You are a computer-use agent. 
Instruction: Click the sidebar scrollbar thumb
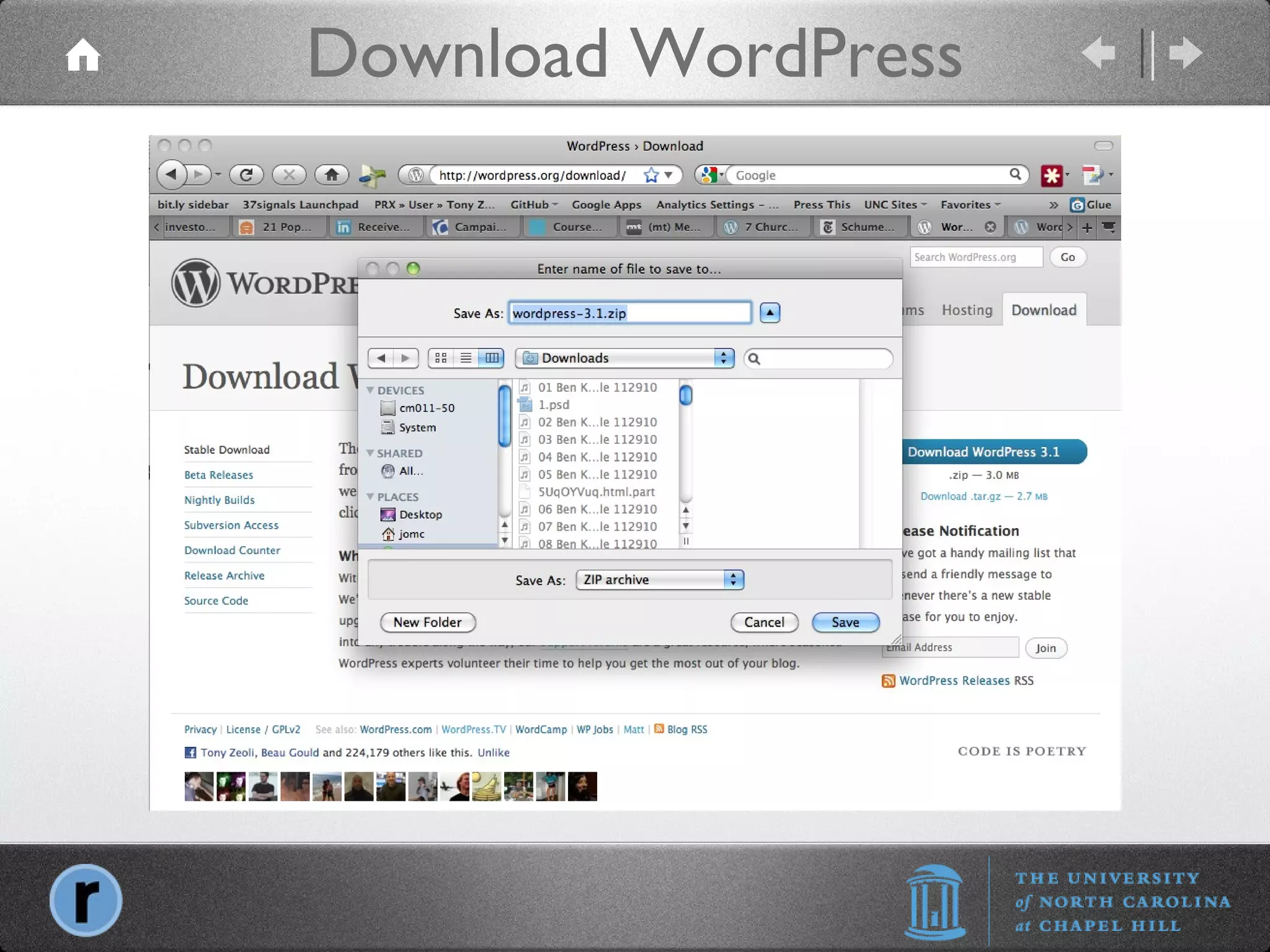coord(504,415)
